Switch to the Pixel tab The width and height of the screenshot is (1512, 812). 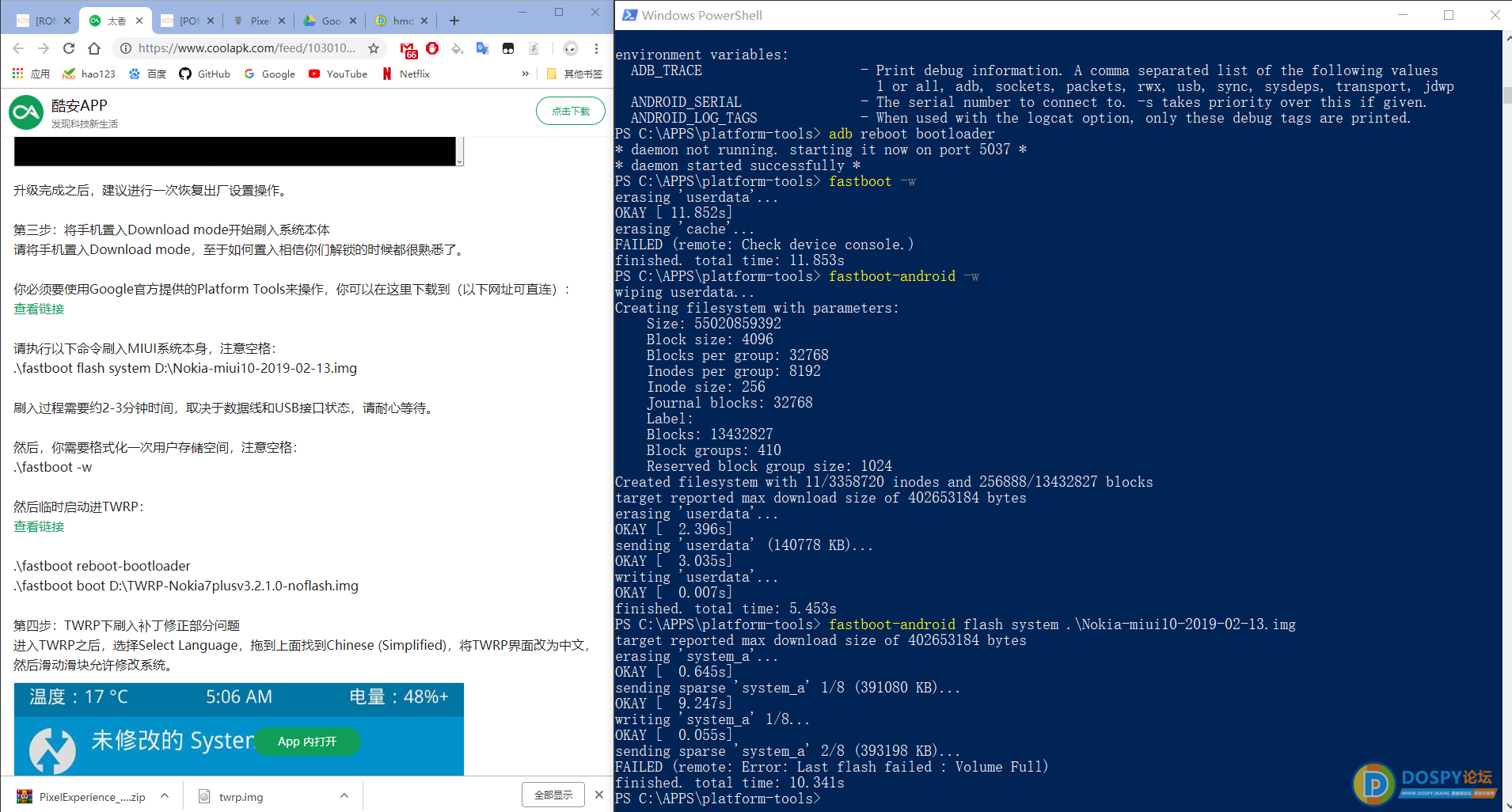[253, 21]
